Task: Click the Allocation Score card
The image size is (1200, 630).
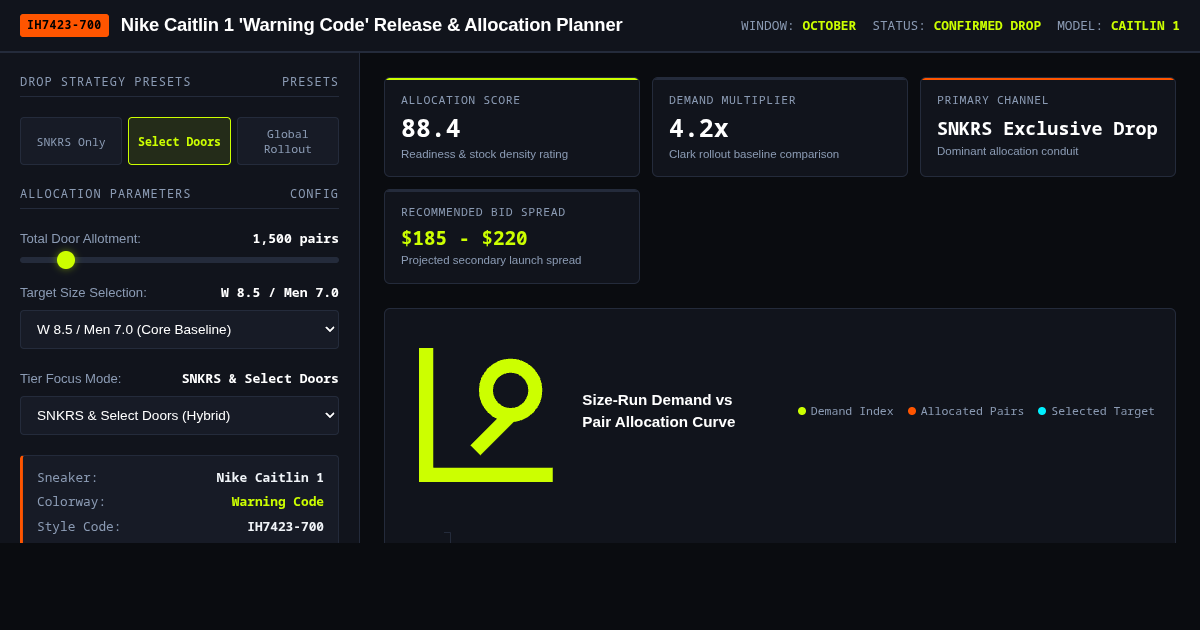Action: click(x=512, y=127)
